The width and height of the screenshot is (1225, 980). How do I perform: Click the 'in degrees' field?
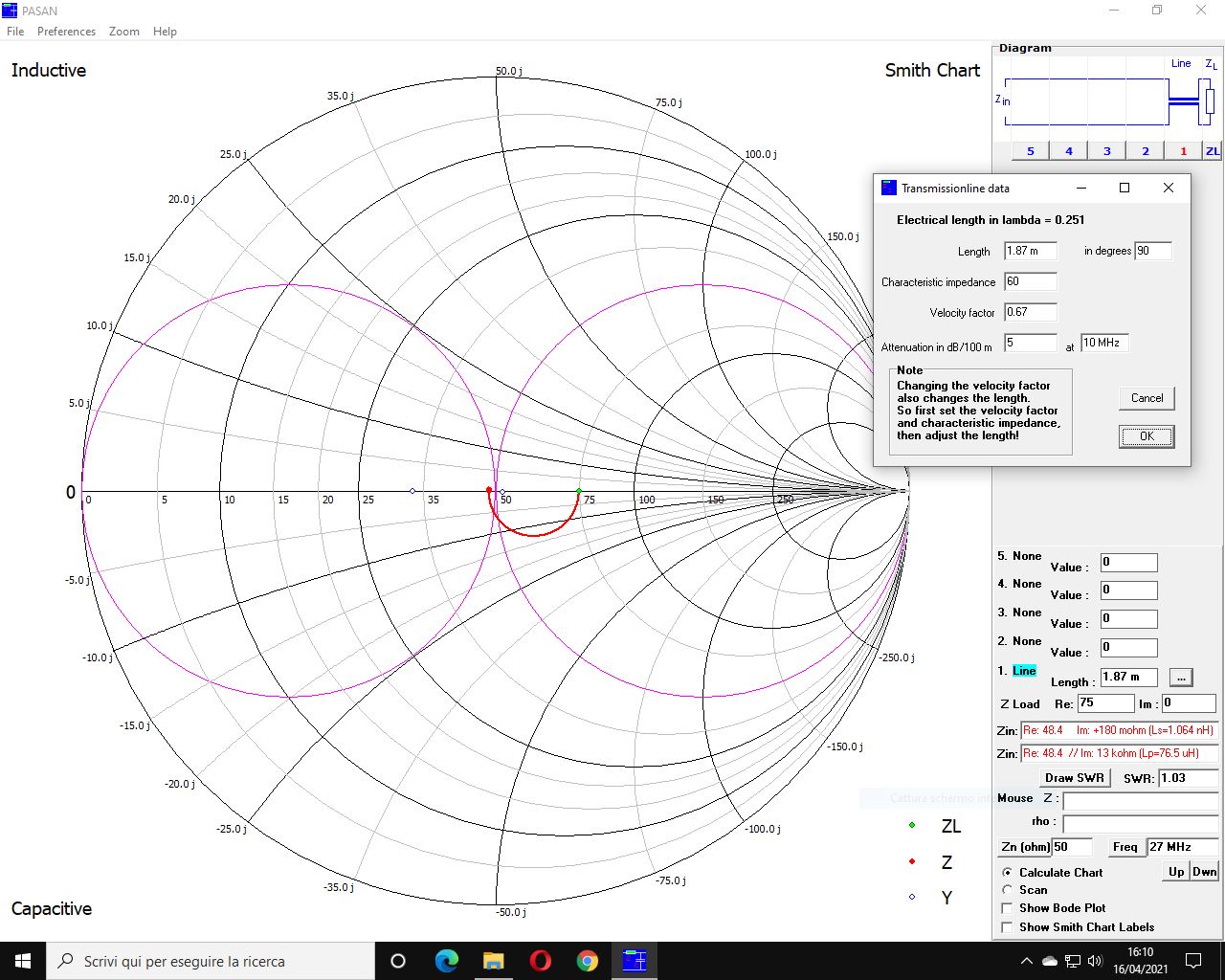1153,251
